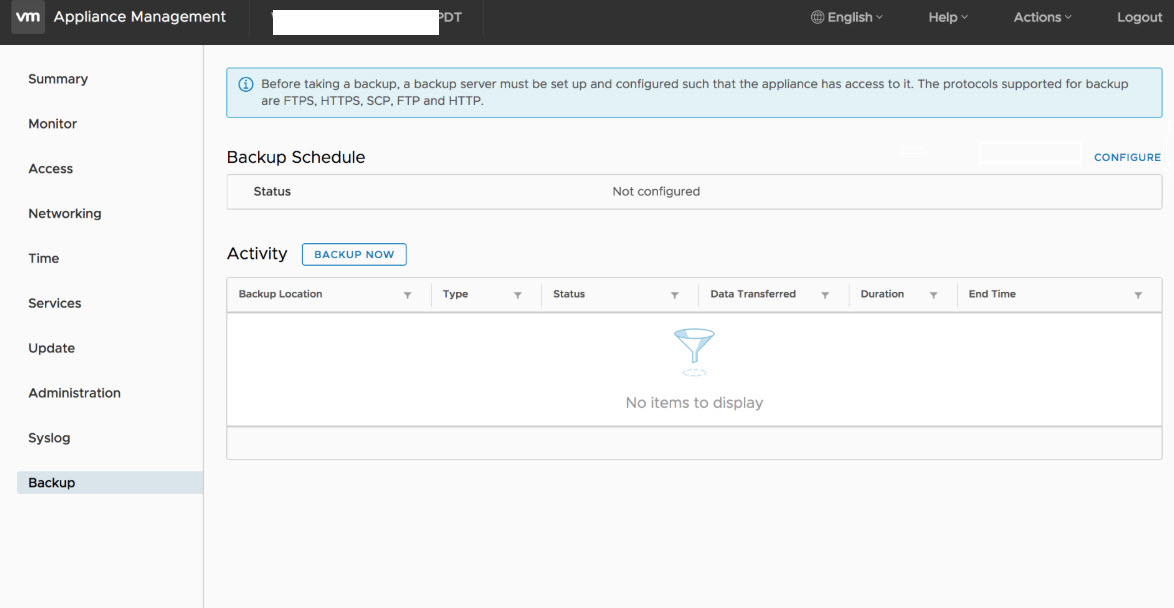Select Monitor in the left navigation
The height and width of the screenshot is (608, 1174).
tap(53, 124)
